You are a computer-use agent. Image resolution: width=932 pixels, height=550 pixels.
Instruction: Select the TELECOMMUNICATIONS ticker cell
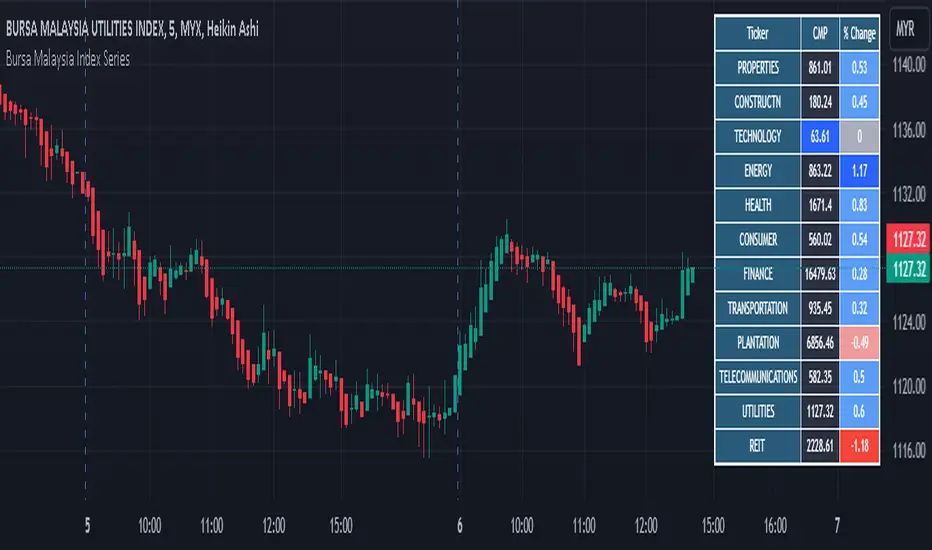(757, 377)
